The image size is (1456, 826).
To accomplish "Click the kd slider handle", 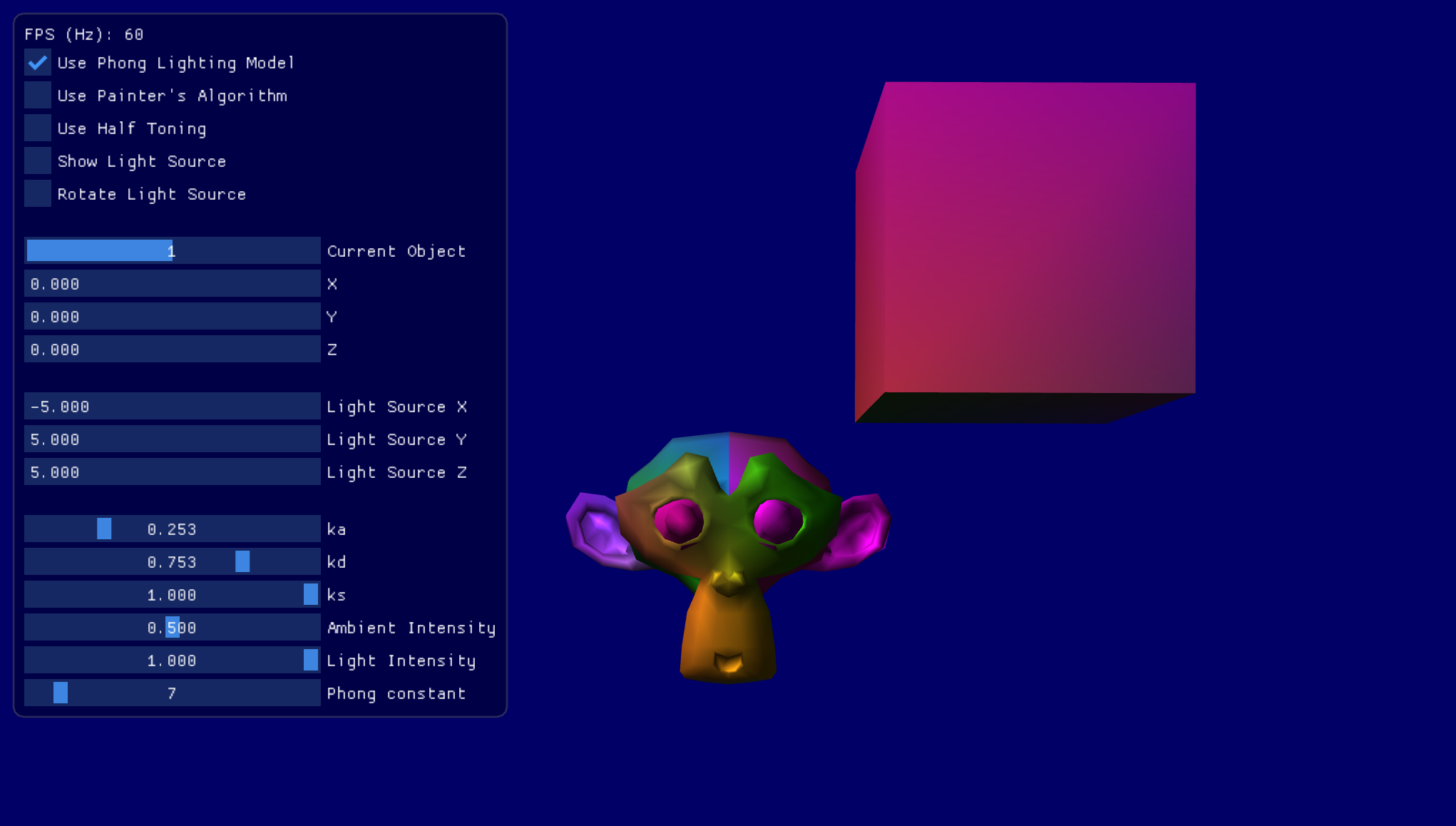I will 242,561.
